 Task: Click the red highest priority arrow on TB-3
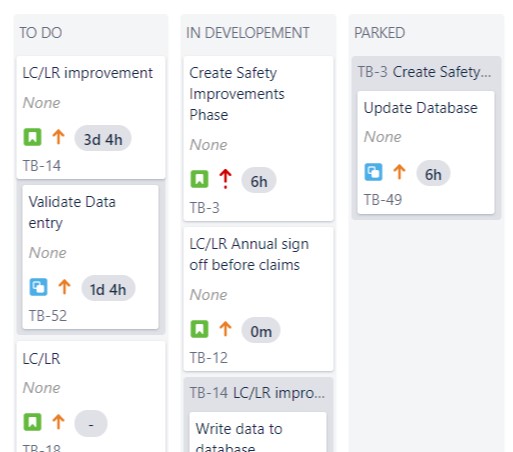225,179
